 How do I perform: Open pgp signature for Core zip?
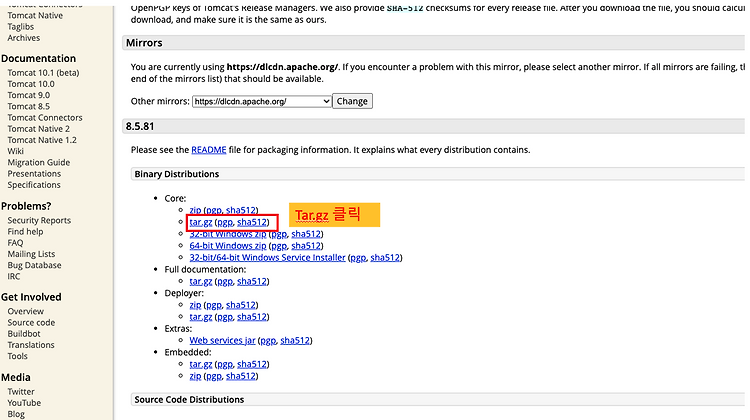click(x=214, y=210)
